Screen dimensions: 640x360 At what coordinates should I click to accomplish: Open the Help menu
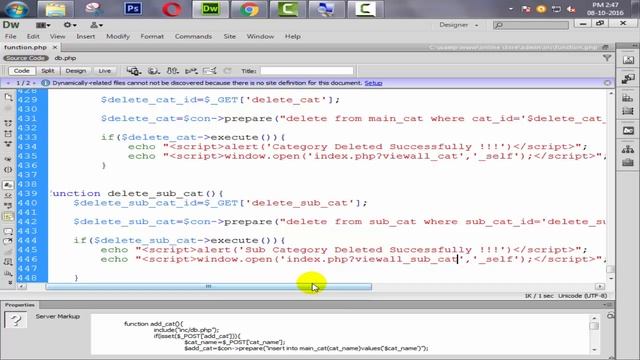coord(293,36)
